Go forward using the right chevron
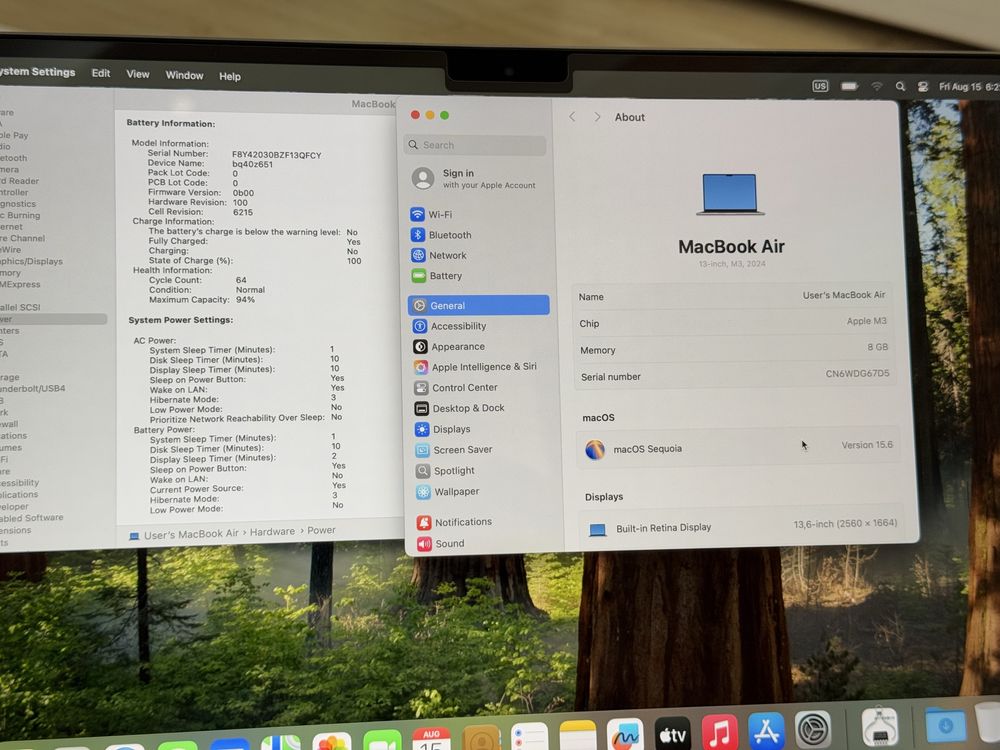Image resolution: width=1000 pixels, height=750 pixels. click(597, 117)
